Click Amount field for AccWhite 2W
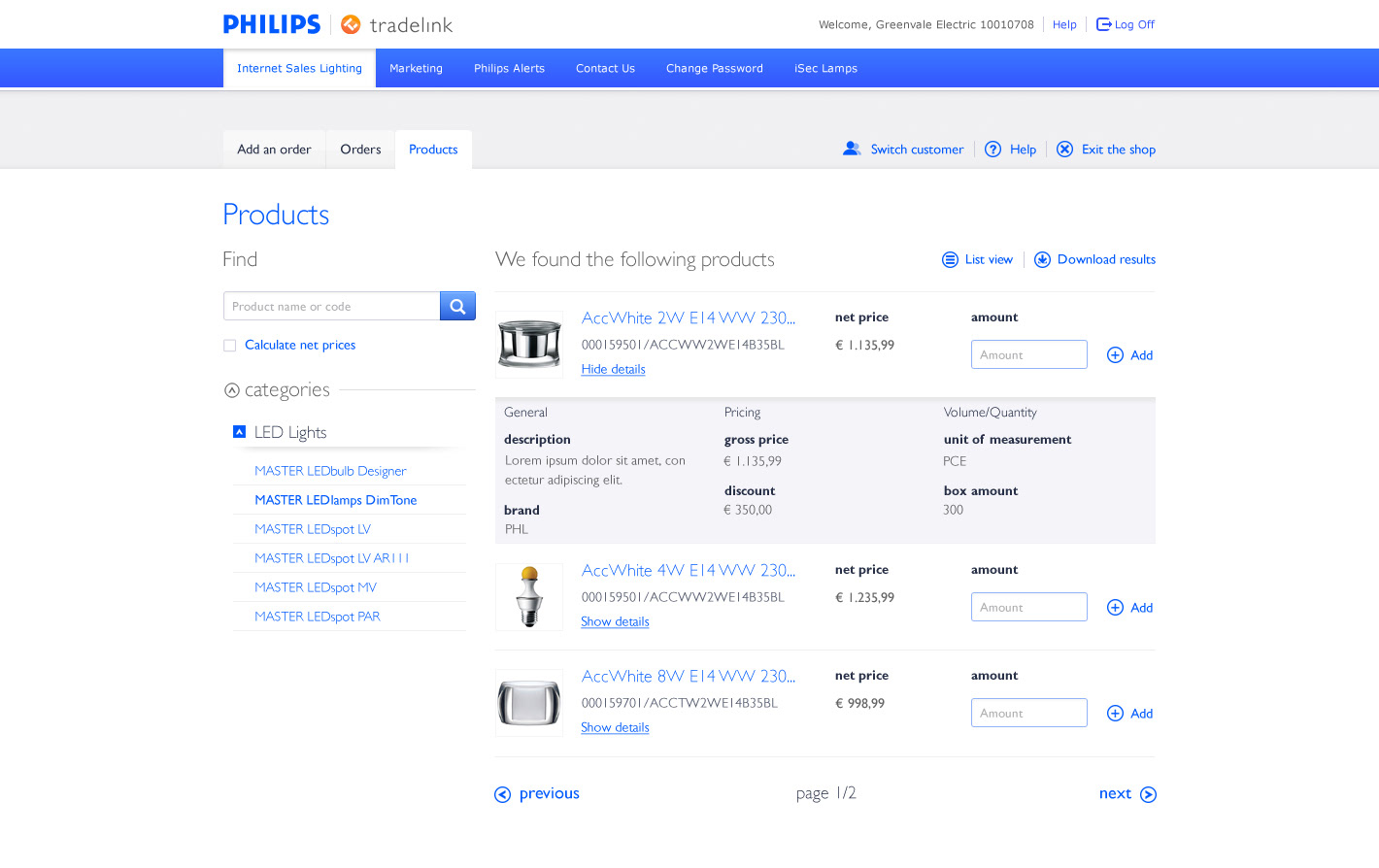The width and height of the screenshot is (1379, 868). click(x=1029, y=354)
